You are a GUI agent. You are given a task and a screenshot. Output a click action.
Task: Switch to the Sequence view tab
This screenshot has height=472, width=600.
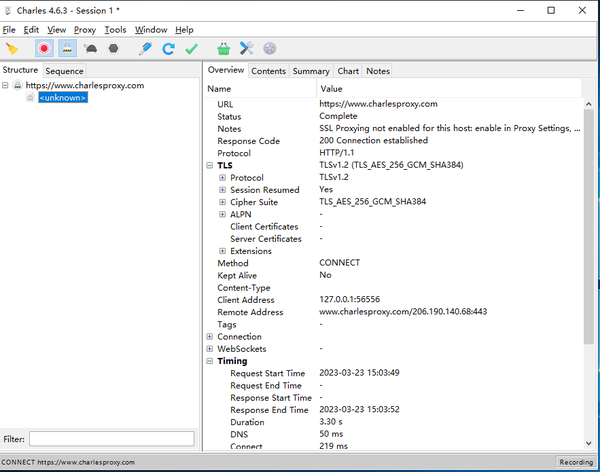64,71
